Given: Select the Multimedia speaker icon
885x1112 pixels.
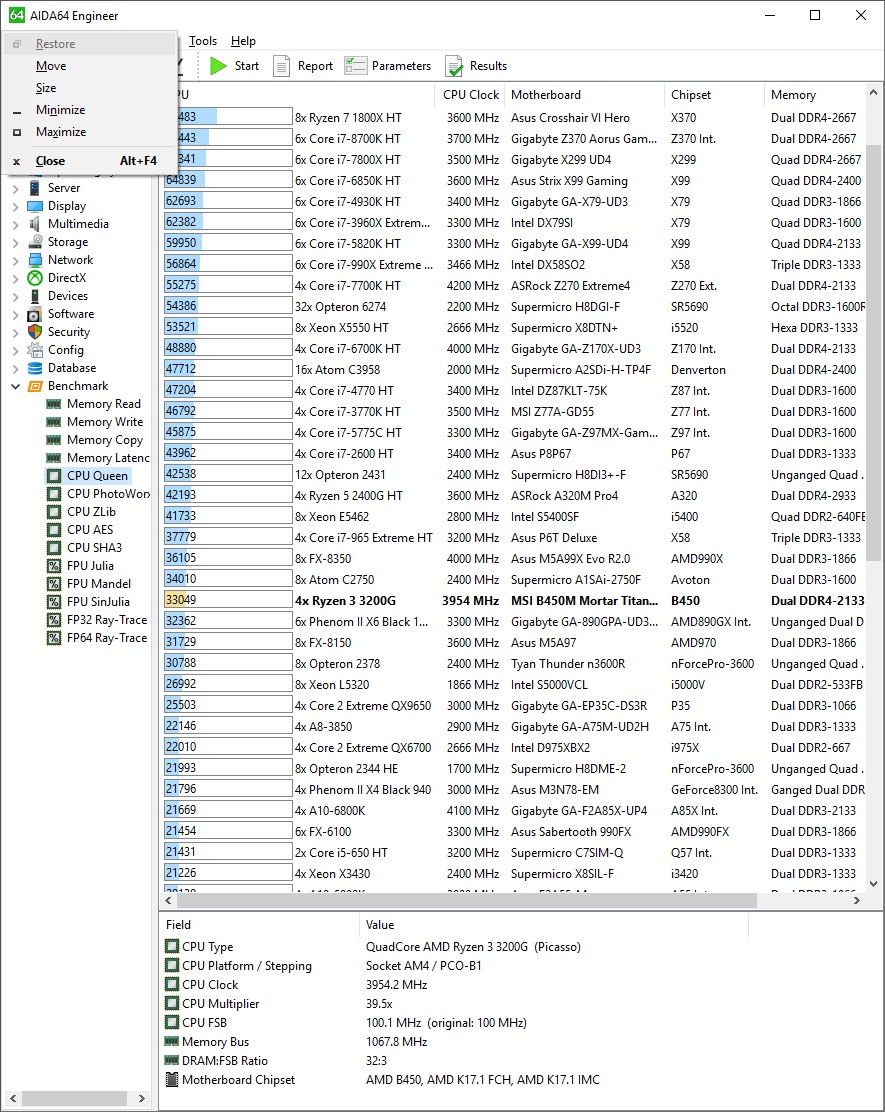Looking at the screenshot, I should (x=35, y=224).
